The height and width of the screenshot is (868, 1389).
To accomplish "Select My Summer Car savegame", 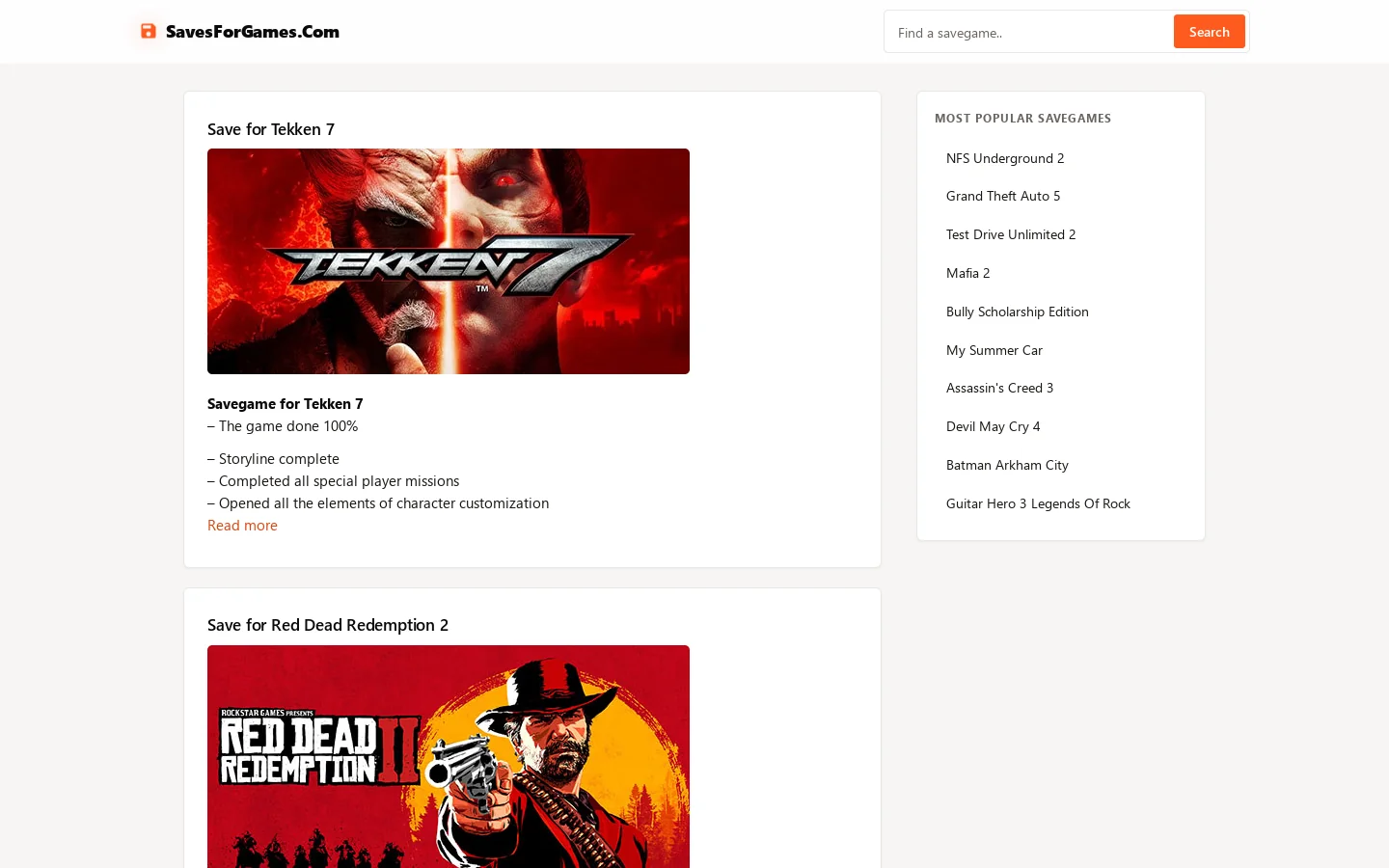I will click(994, 350).
